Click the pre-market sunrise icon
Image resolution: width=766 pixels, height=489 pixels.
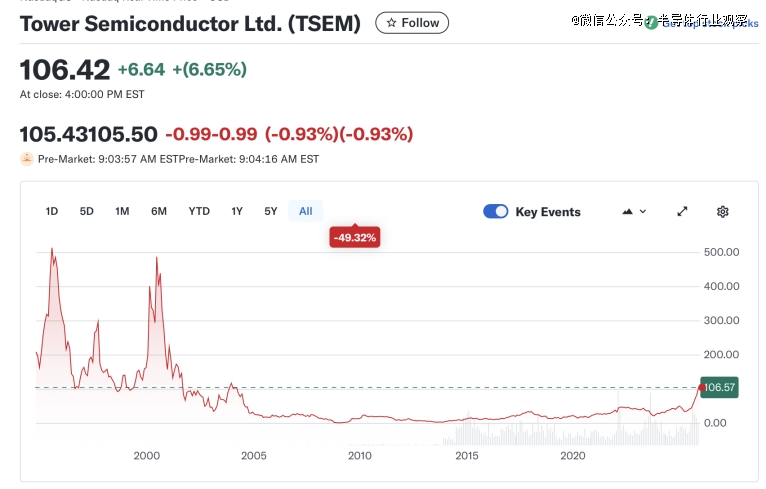pos(27,158)
